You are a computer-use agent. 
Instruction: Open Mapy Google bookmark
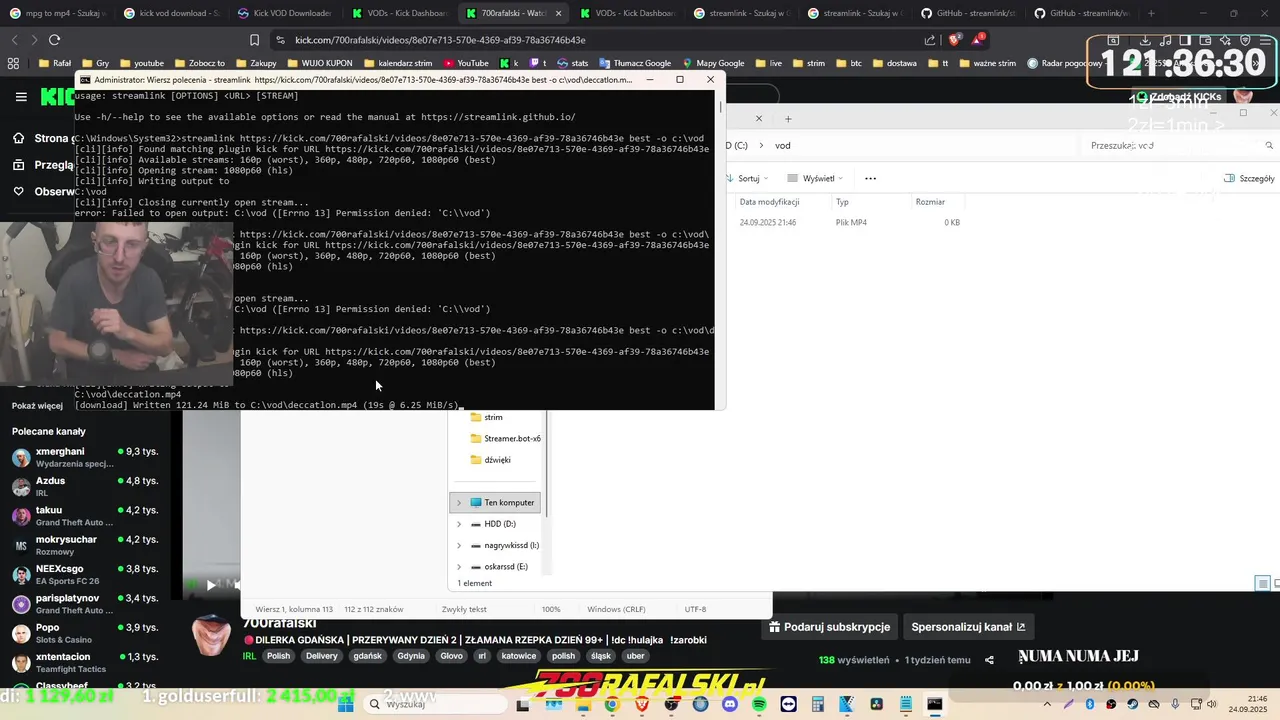pos(712,63)
